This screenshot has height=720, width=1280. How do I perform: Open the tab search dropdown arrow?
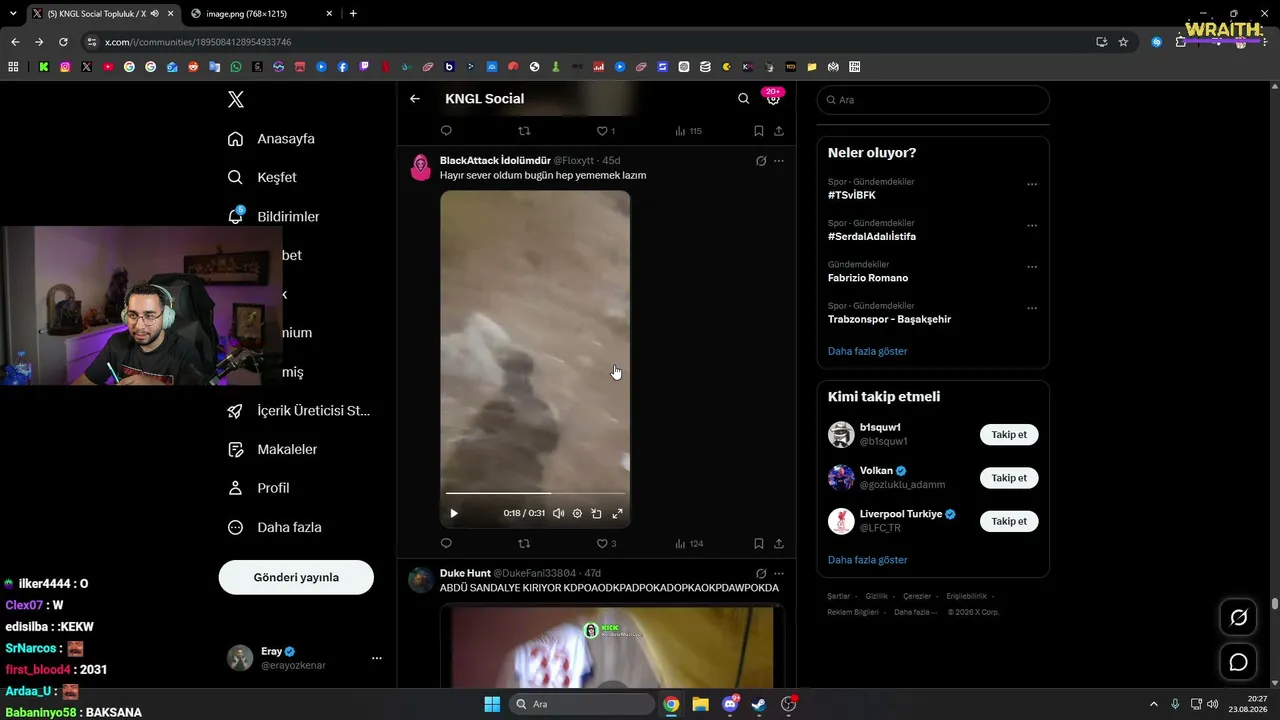pos(13,13)
